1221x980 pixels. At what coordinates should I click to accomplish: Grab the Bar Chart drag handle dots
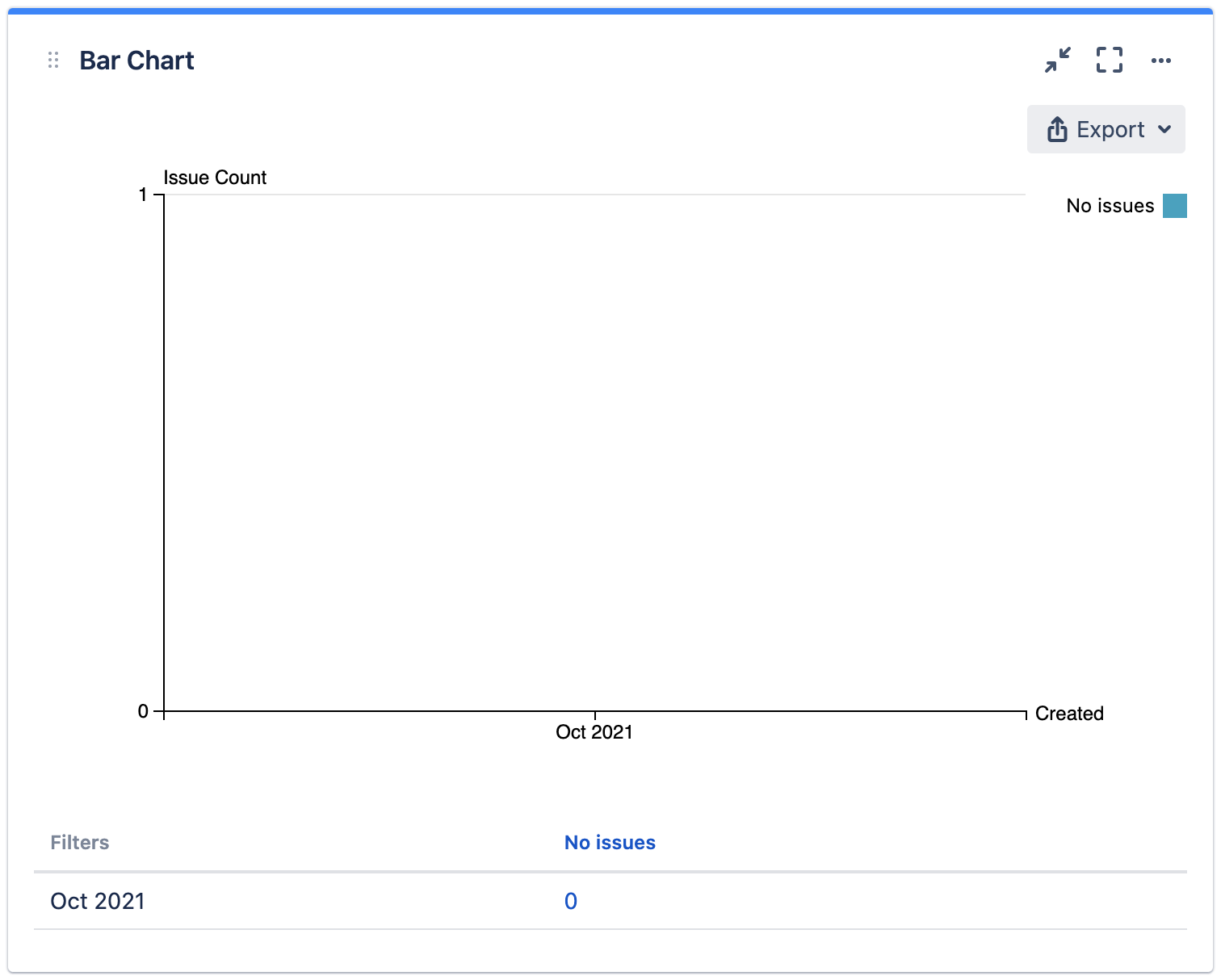pos(53,60)
